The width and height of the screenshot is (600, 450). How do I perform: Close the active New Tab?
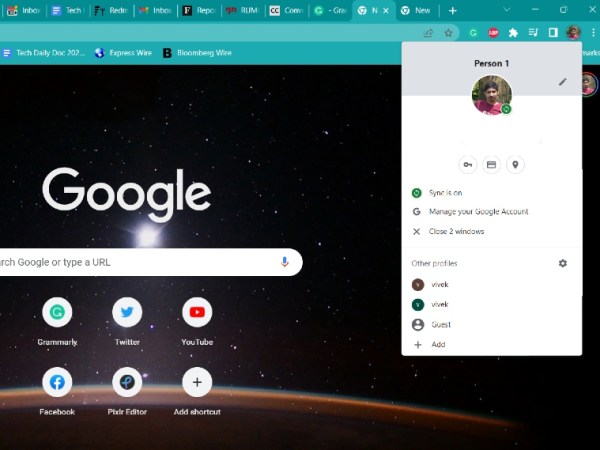click(386, 11)
